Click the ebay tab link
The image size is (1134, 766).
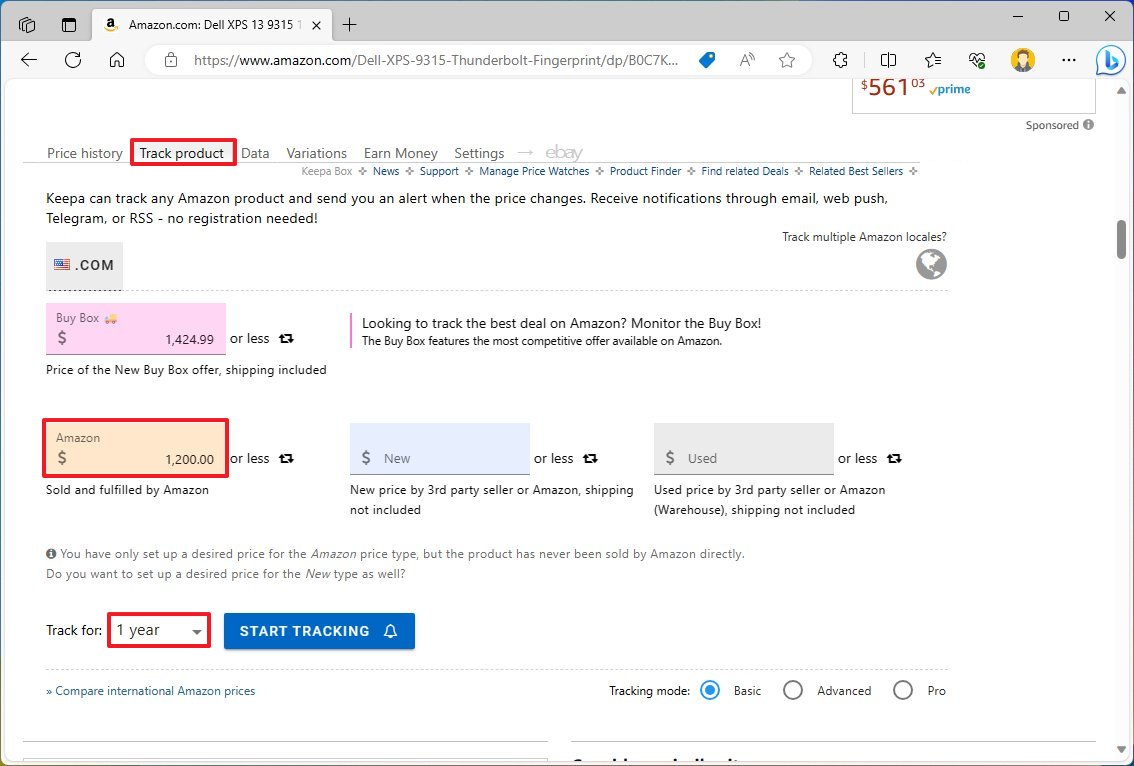563,153
